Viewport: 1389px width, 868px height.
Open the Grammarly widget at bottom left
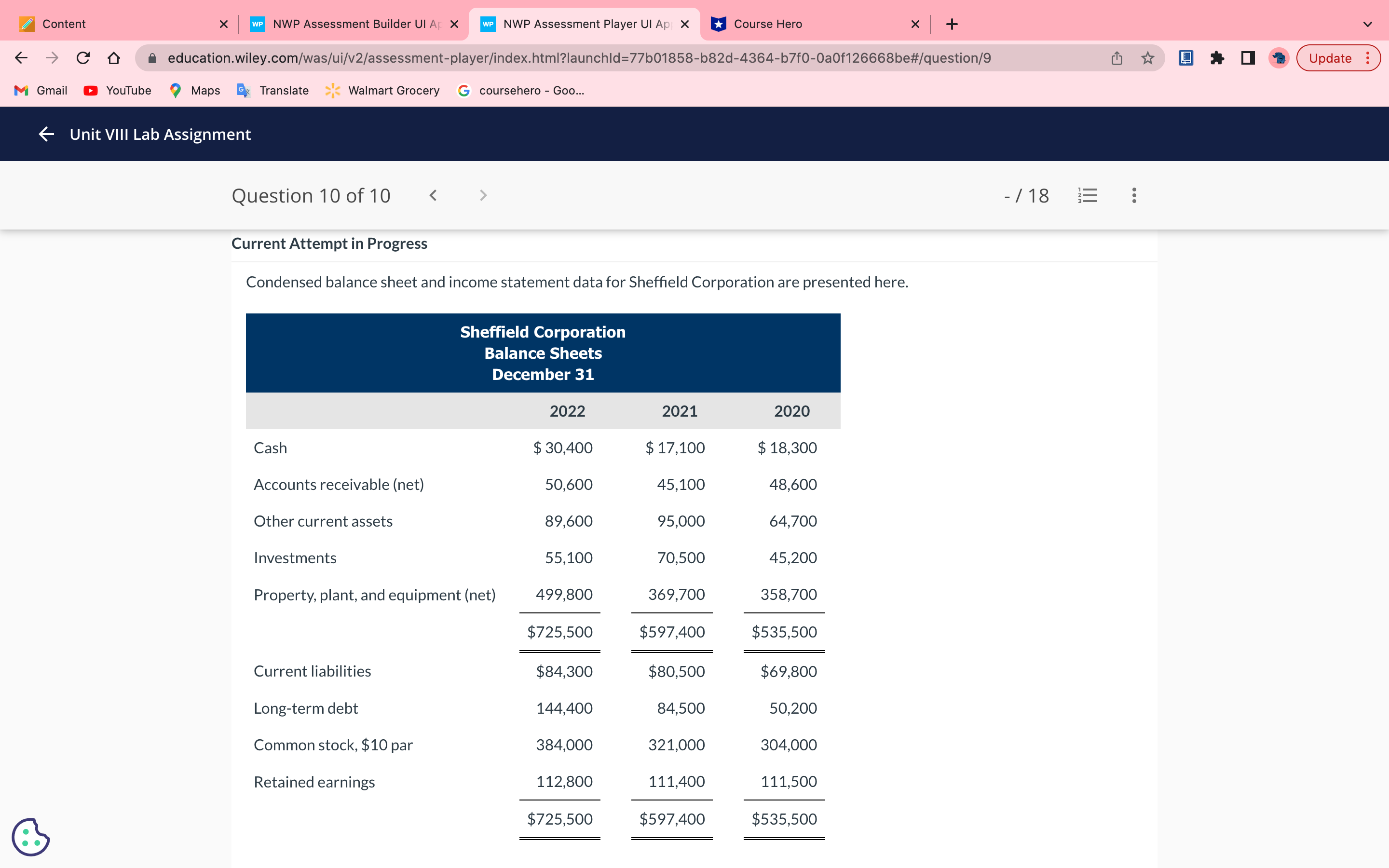tap(31, 837)
